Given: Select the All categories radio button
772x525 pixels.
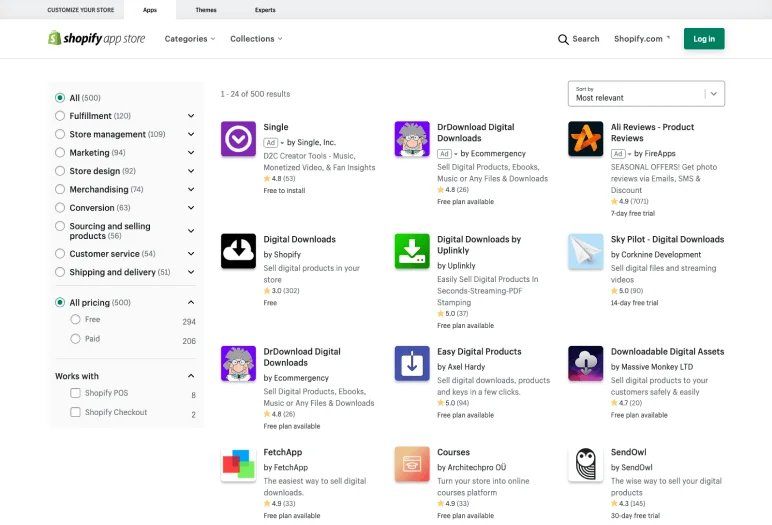Looking at the screenshot, I should tap(60, 98).
